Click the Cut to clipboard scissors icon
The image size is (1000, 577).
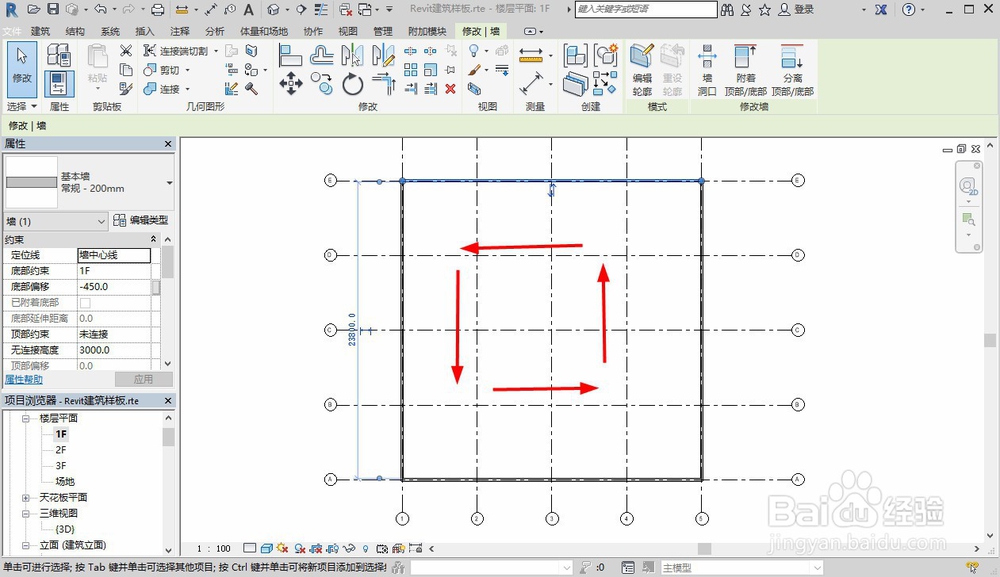click(x=126, y=50)
